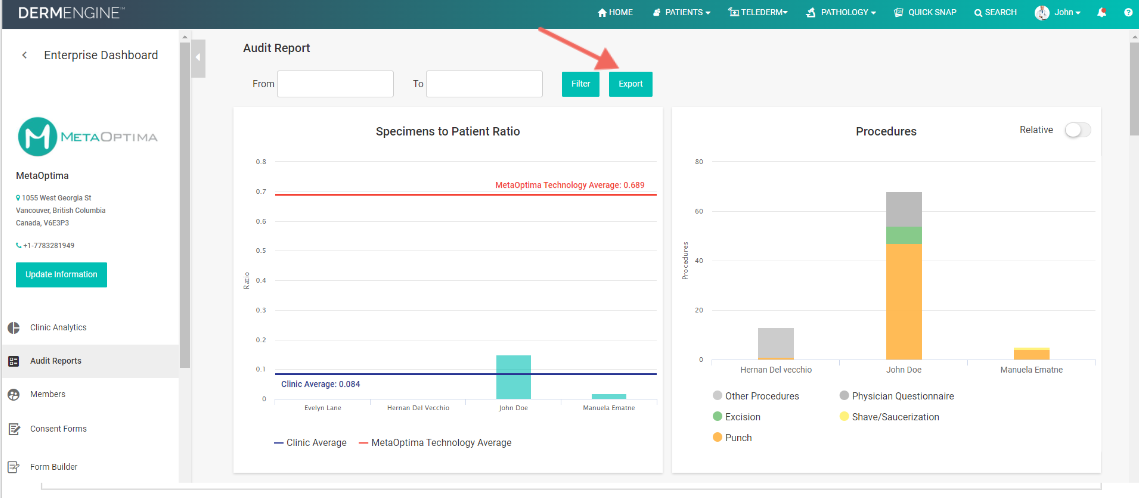Toggle Other Procedures legend entry
Viewport: 1139px width, 498px height.
point(755,396)
